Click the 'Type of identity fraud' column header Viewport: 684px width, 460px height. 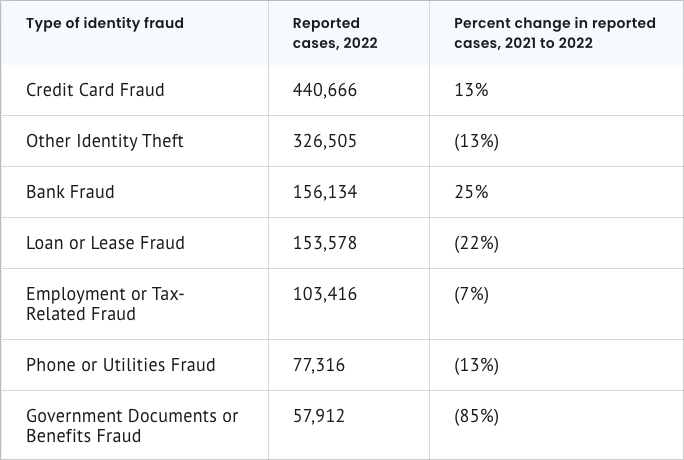105,23
